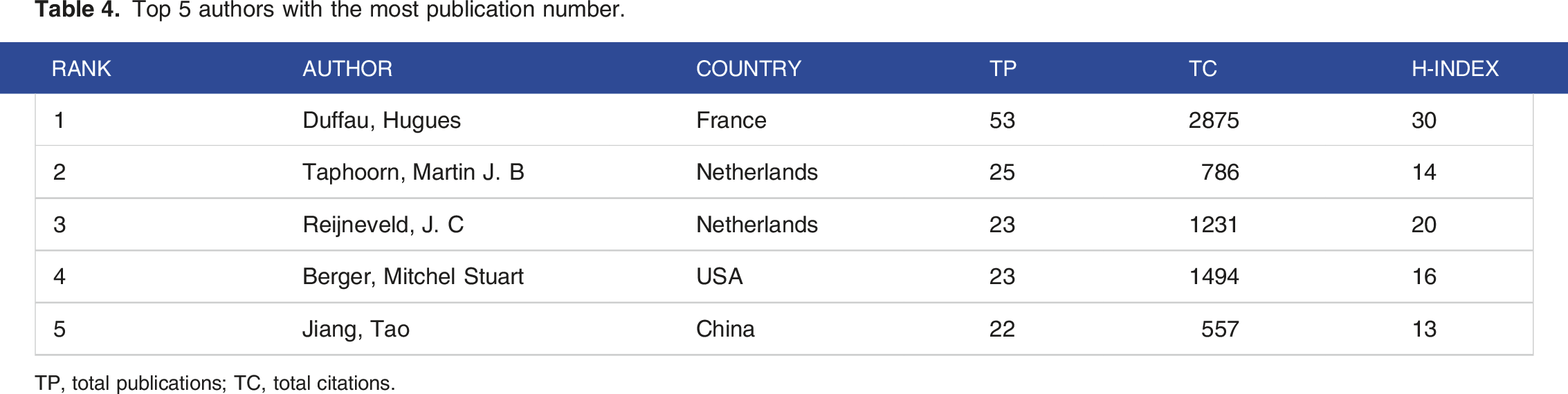Image resolution: width=1568 pixels, height=394 pixels.
Task: Click the COUNTRY column header
Action: 749,68
